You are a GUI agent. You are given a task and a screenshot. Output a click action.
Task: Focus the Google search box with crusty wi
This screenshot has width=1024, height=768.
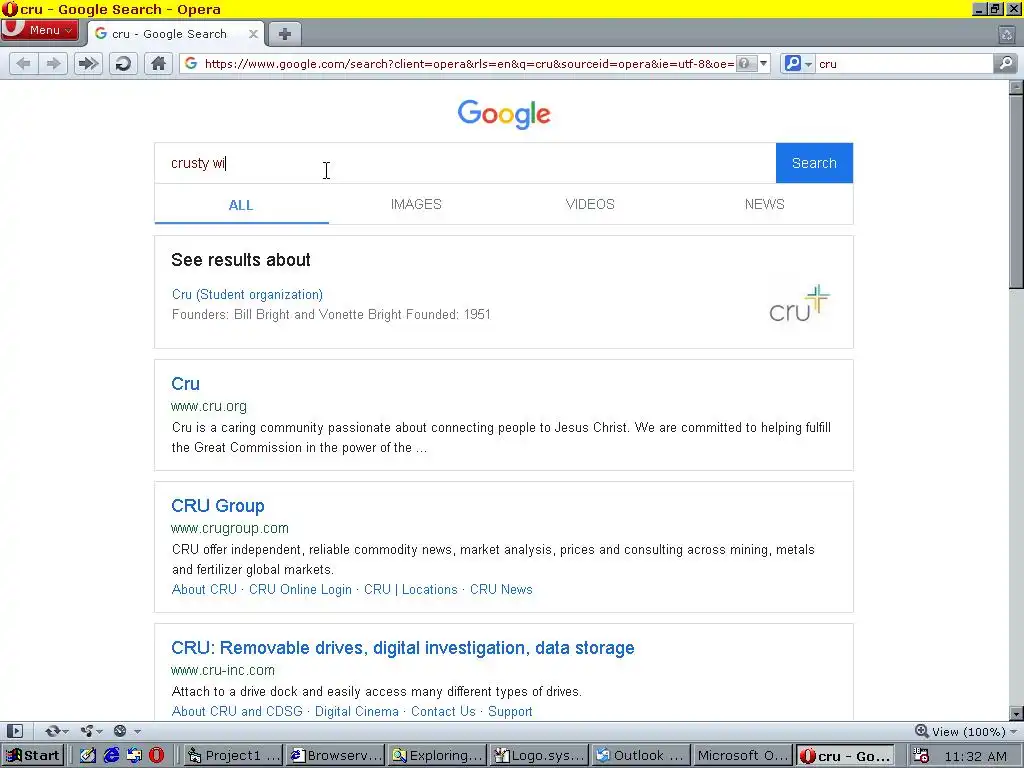tap(465, 163)
